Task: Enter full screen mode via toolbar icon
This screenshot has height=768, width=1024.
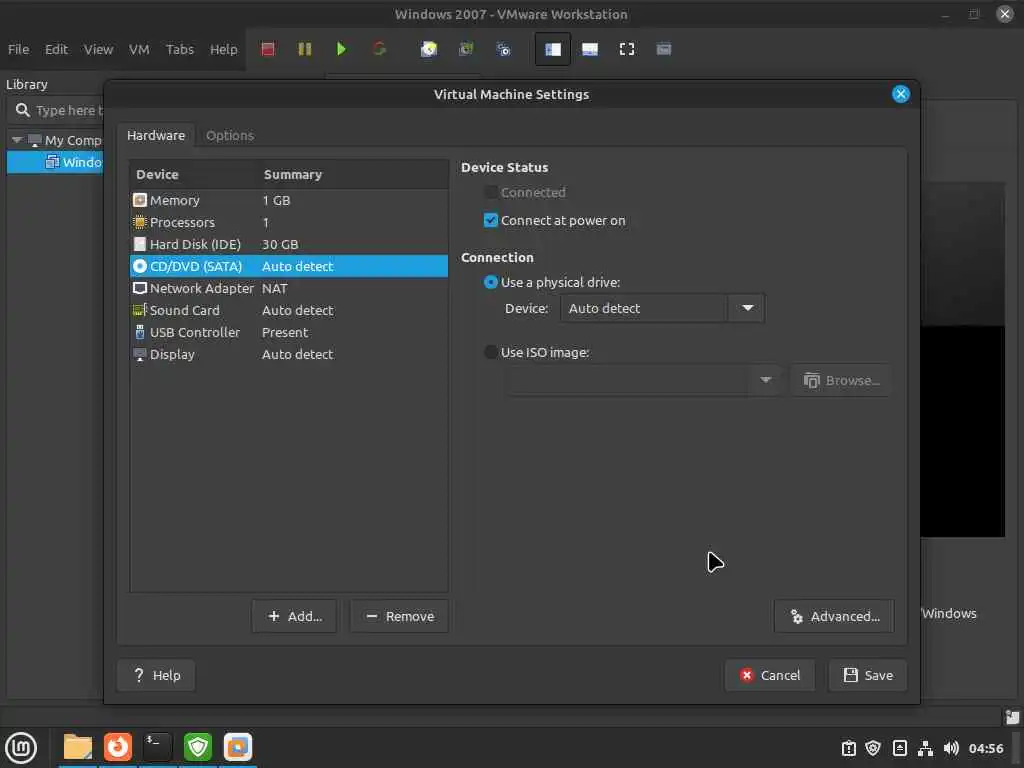Action: tap(626, 49)
